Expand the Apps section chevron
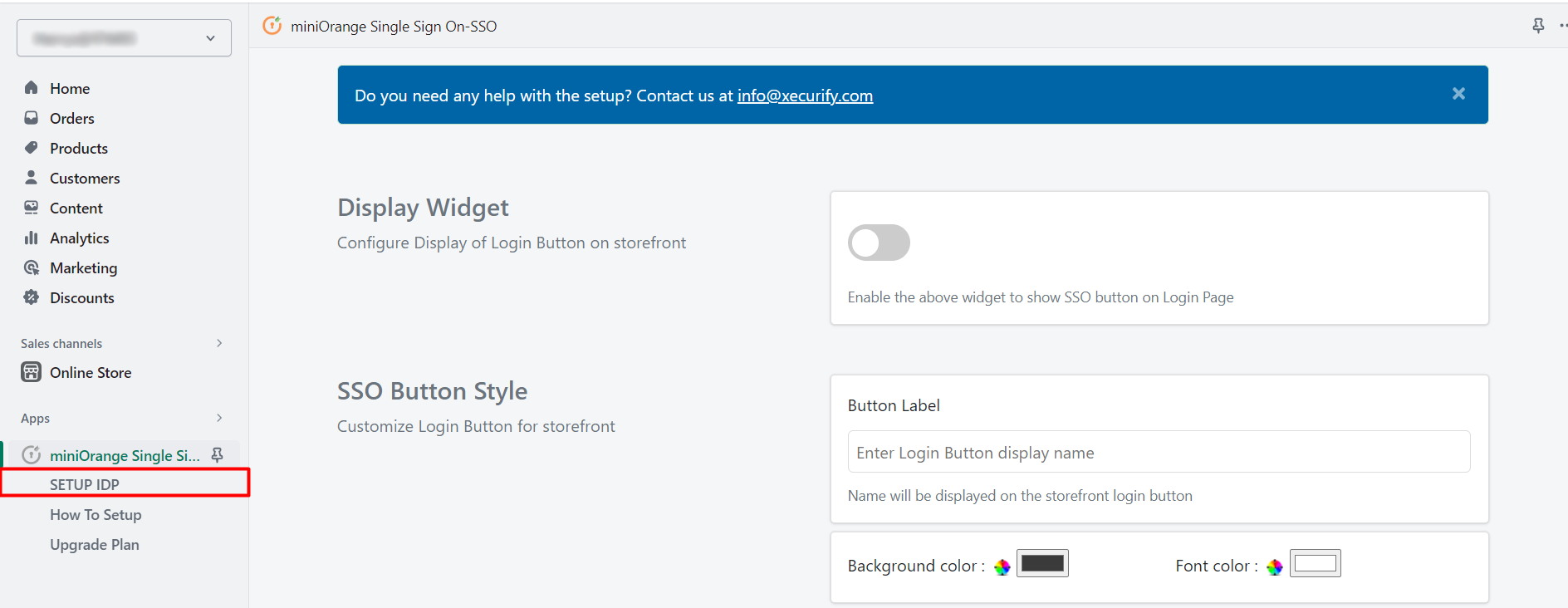 pyautogui.click(x=219, y=418)
